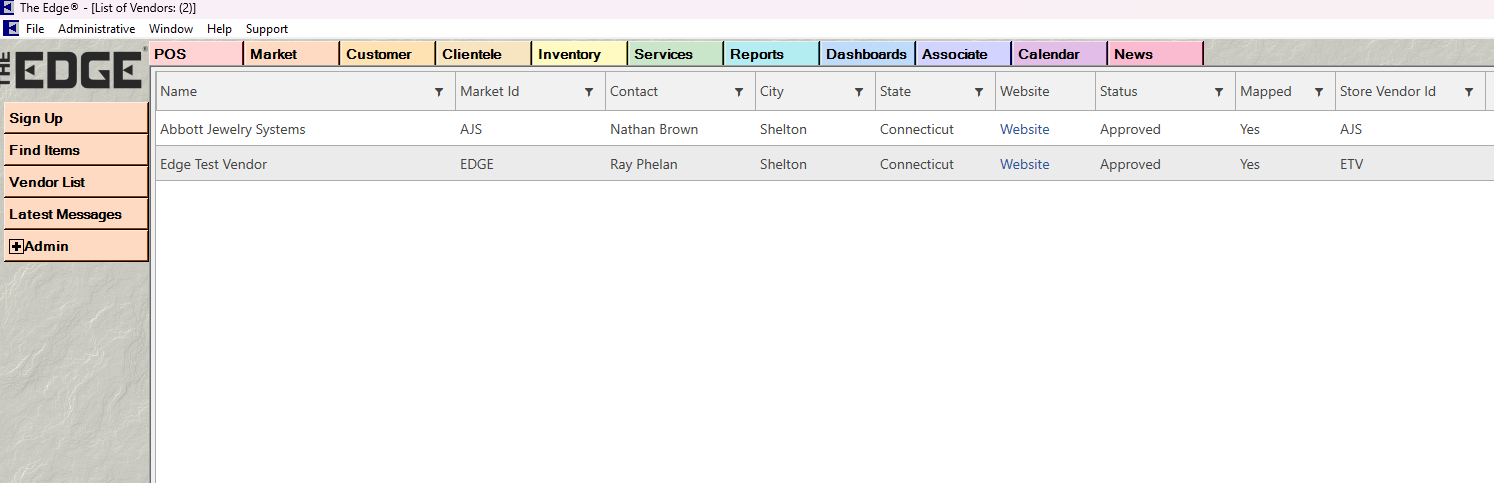This screenshot has width=1494, height=483.
Task: Click the Mapped column filter icon
Action: tap(1319, 92)
